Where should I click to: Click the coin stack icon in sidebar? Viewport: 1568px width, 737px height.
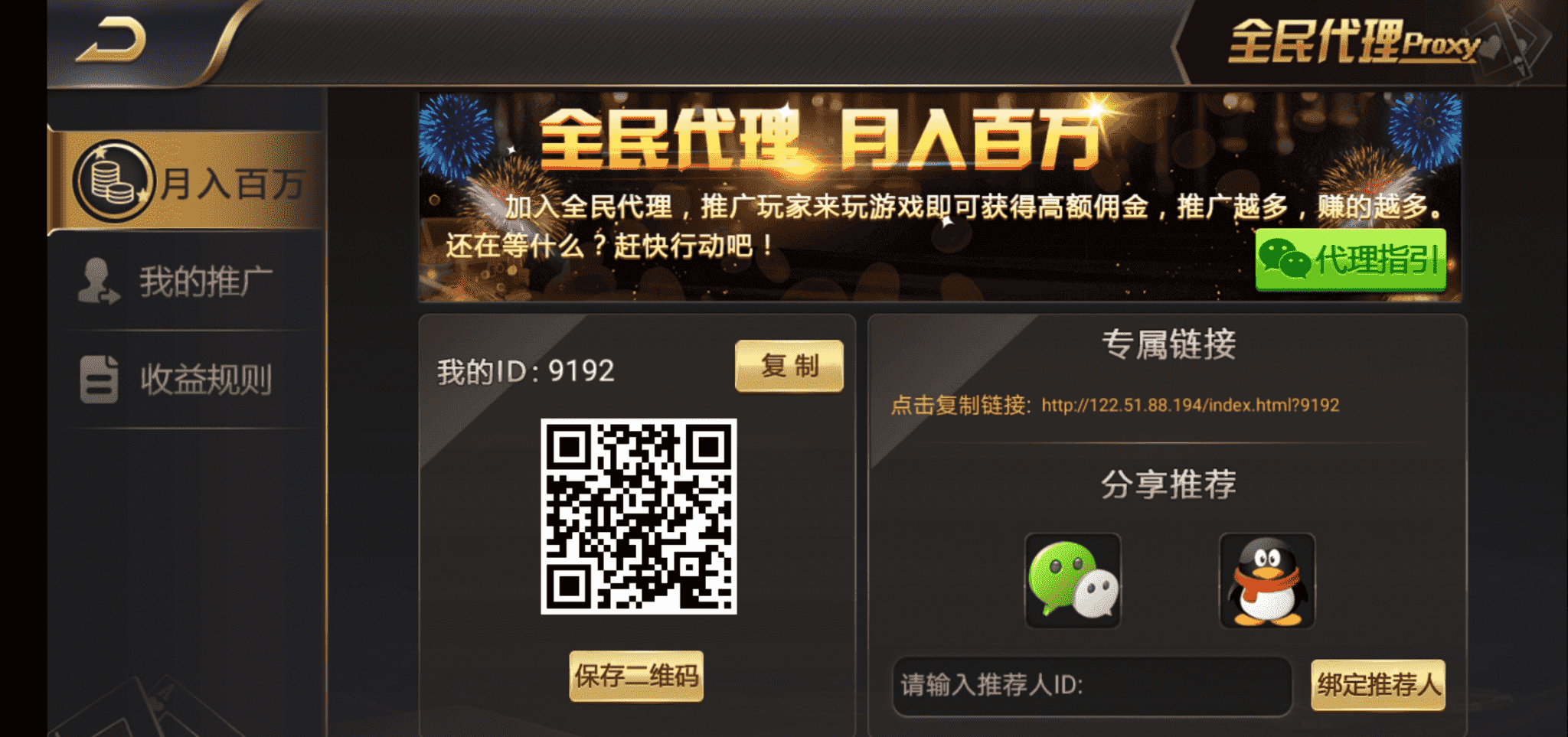(113, 181)
